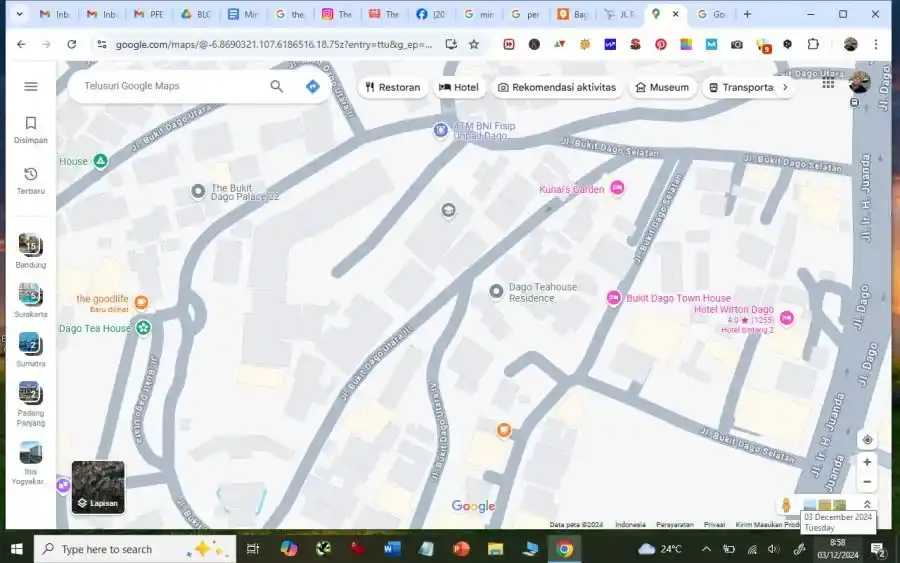
Task: Click the House green triangle marker
Action: (x=100, y=161)
